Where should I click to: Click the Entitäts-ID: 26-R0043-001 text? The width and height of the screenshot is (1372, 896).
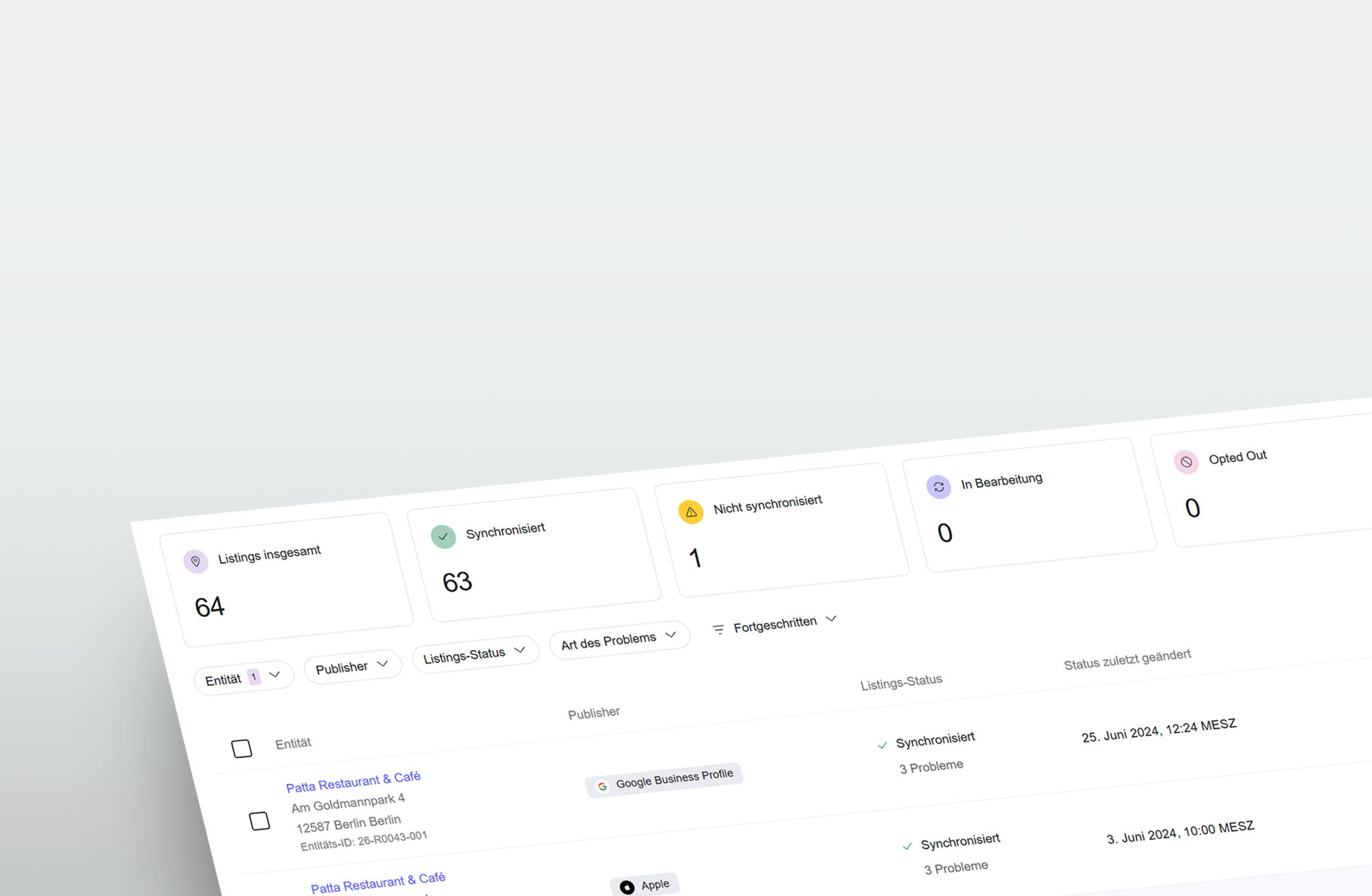364,841
